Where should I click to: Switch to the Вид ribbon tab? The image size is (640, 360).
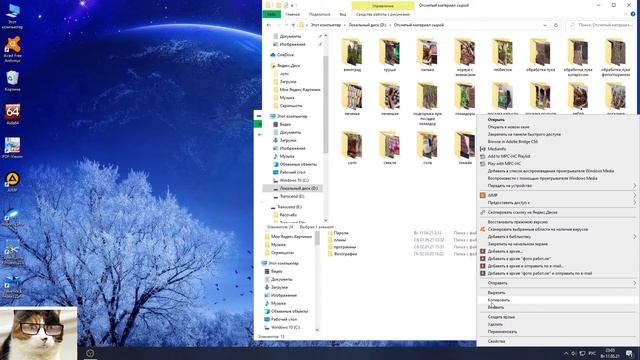(343, 14)
